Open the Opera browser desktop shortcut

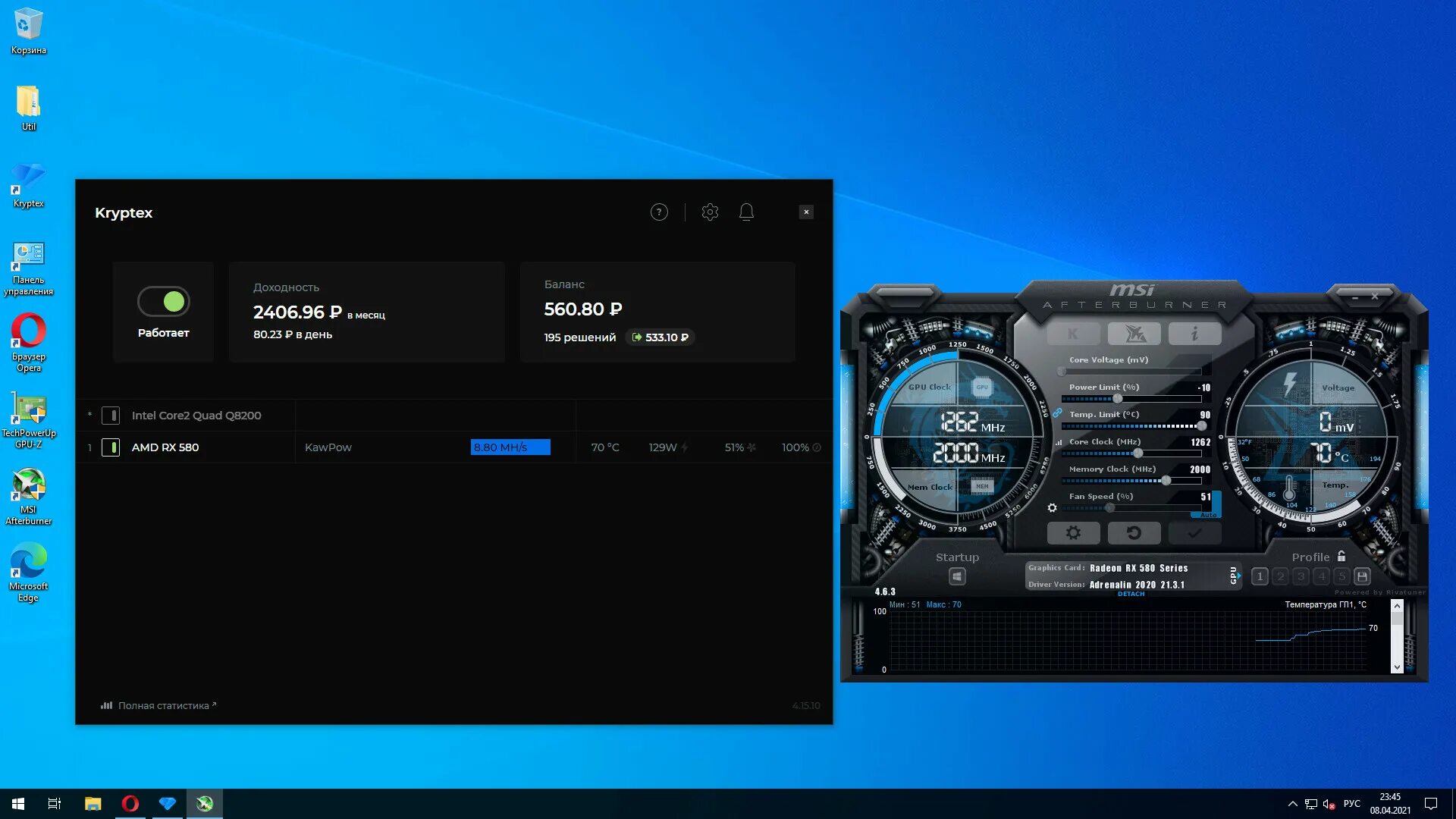click(29, 343)
